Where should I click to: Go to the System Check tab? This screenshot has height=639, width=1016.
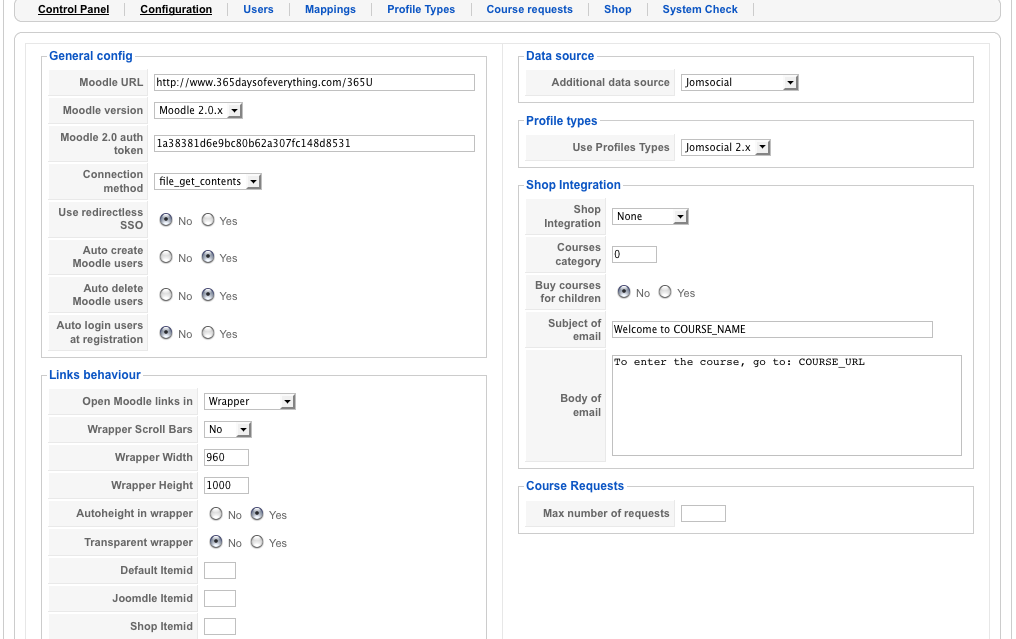pyautogui.click(x=699, y=9)
